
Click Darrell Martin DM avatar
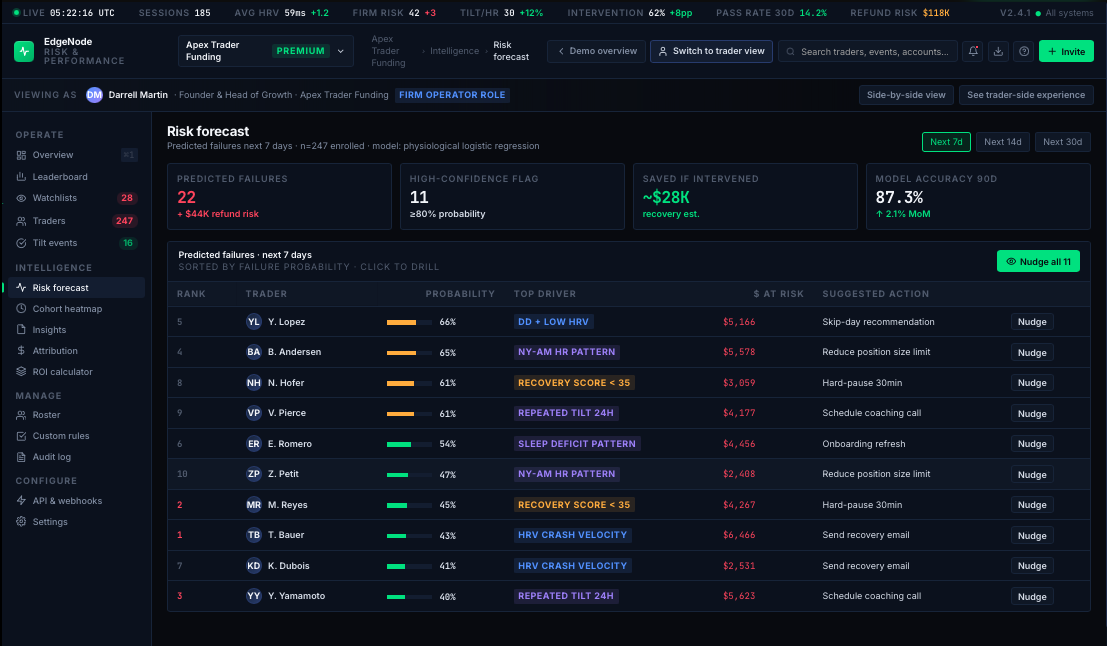coord(94,95)
